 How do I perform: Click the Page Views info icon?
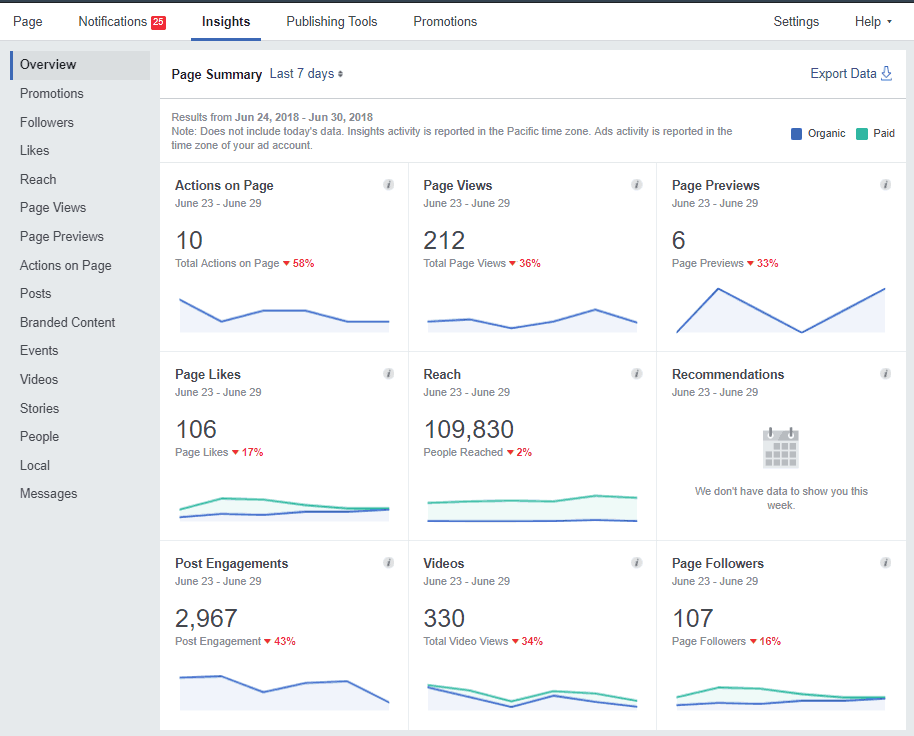click(x=637, y=184)
